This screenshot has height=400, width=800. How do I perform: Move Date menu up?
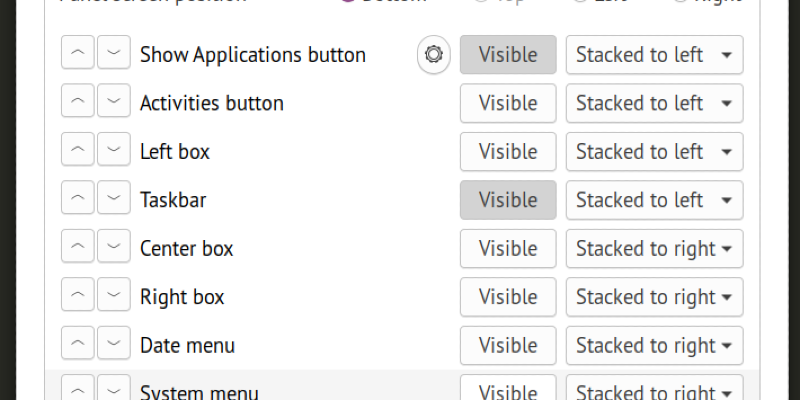(78, 345)
